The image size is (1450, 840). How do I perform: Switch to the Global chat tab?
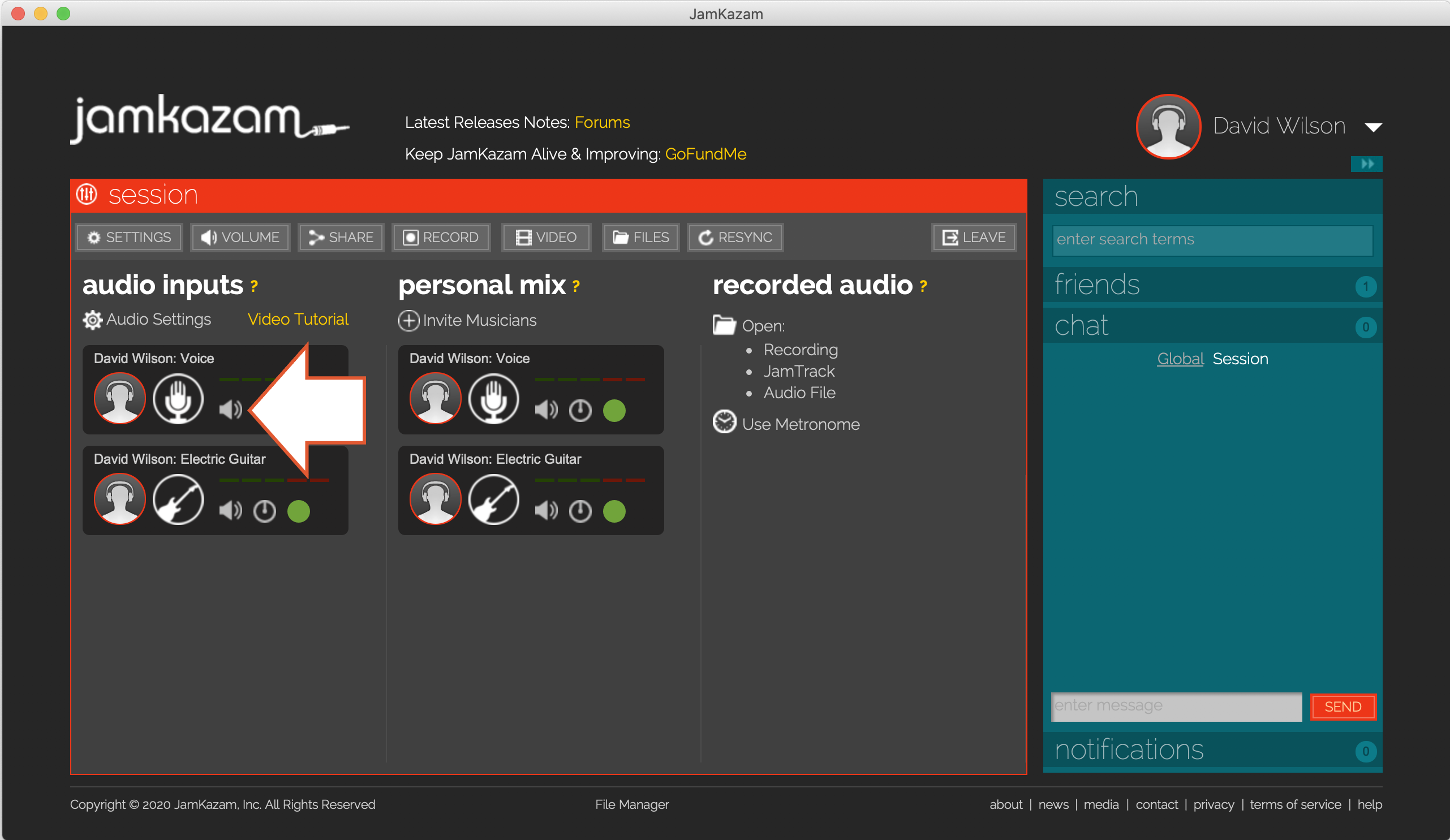click(1180, 359)
